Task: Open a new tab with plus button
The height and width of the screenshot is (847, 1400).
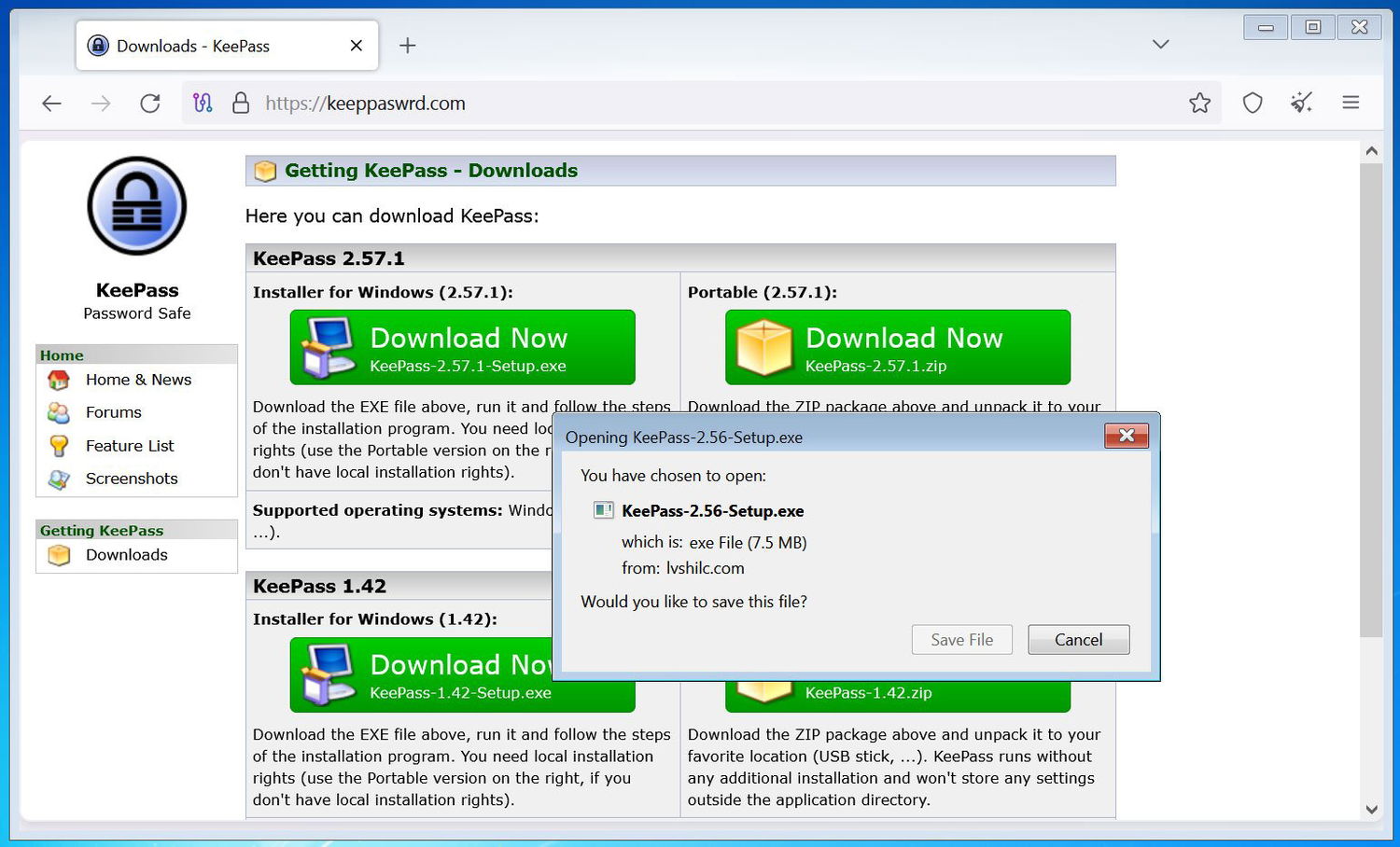Action: pos(408,45)
